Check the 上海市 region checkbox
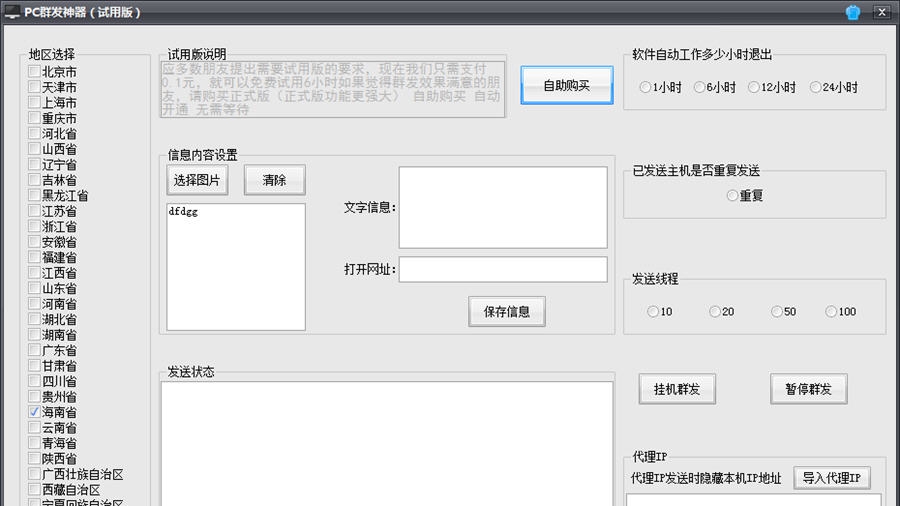This screenshot has height=506, width=900. 34,103
